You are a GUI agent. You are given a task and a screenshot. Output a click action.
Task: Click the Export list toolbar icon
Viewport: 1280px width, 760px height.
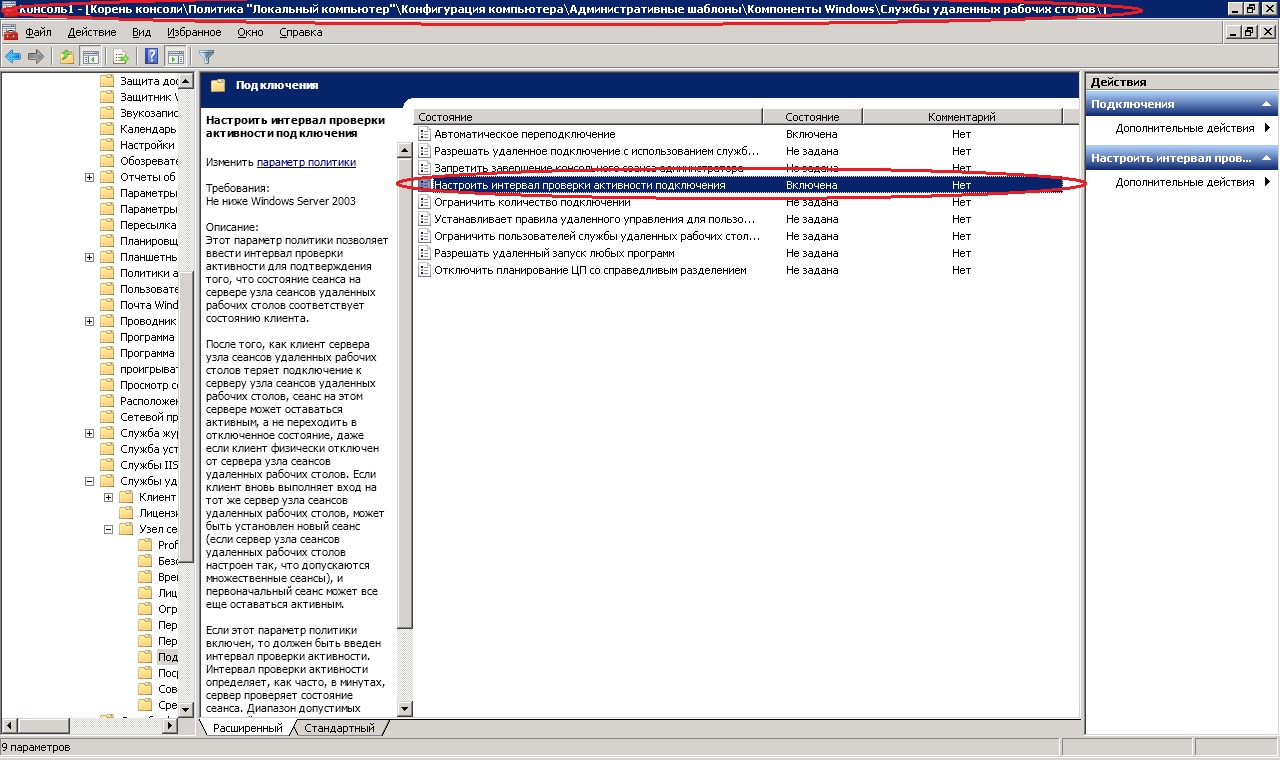pos(122,57)
